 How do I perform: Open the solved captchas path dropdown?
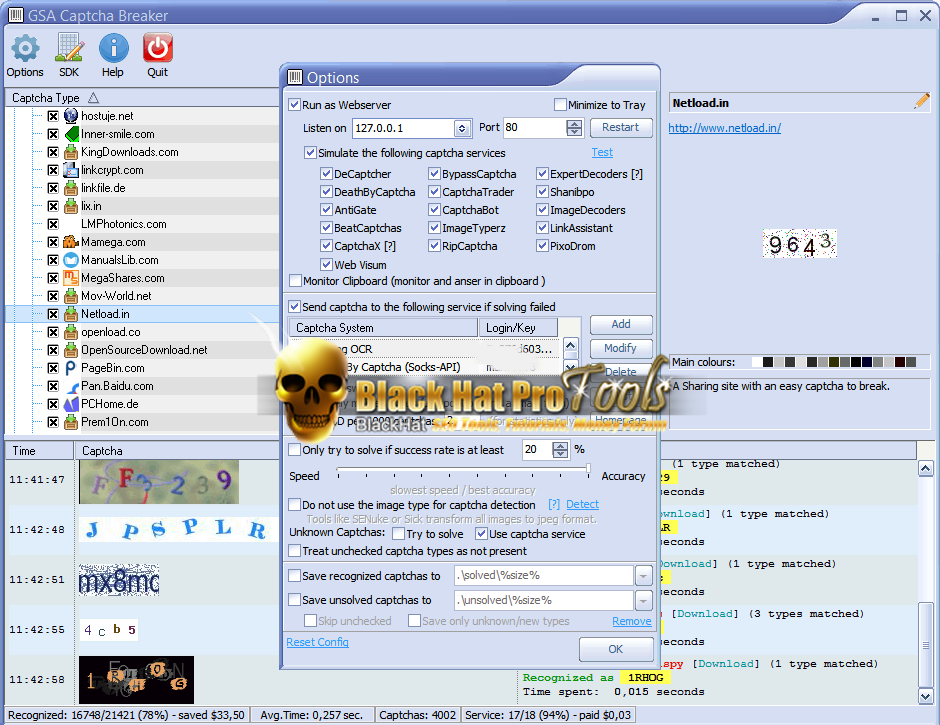[643, 576]
